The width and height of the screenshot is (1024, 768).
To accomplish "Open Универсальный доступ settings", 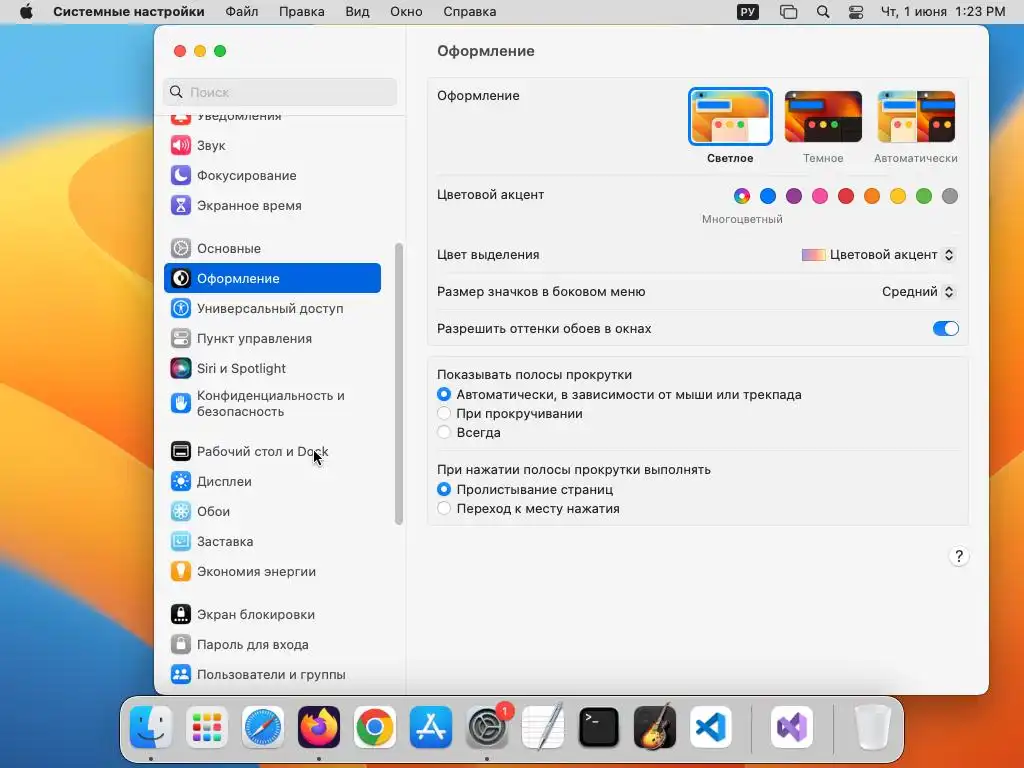I will [x=272, y=308].
